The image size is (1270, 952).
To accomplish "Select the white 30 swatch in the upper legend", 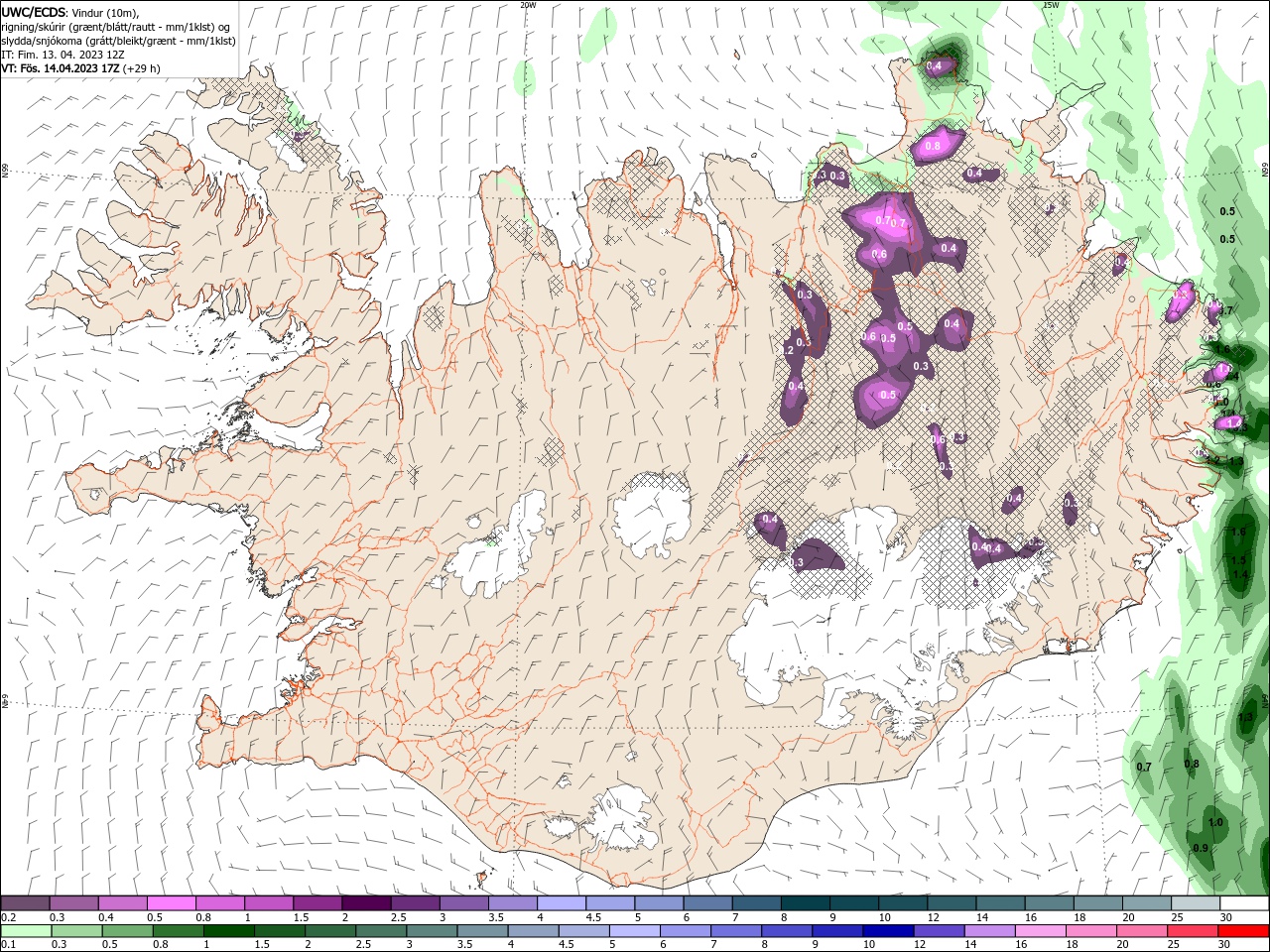I will point(1242,903).
